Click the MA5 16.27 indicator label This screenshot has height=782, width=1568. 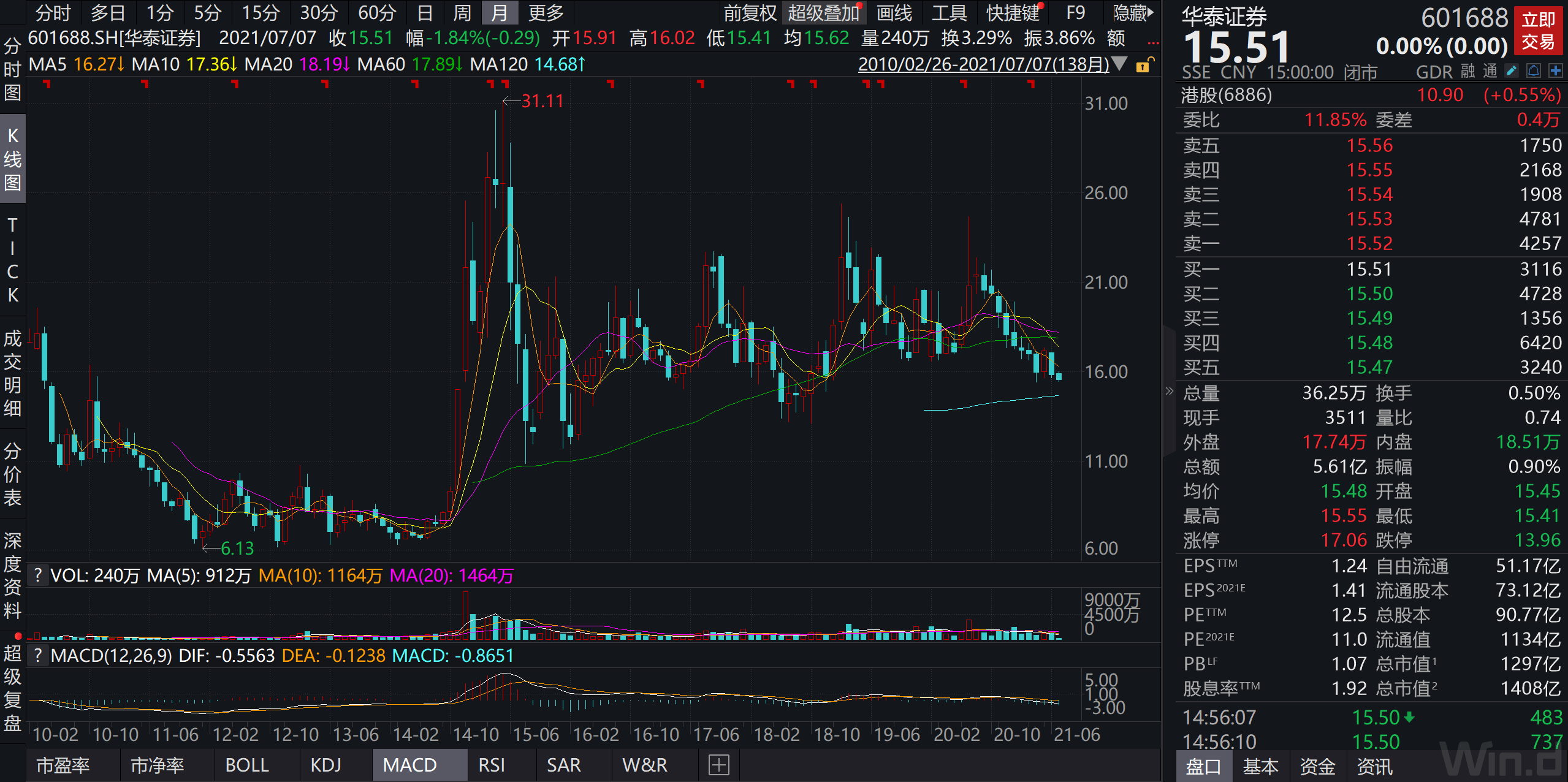pos(77,64)
